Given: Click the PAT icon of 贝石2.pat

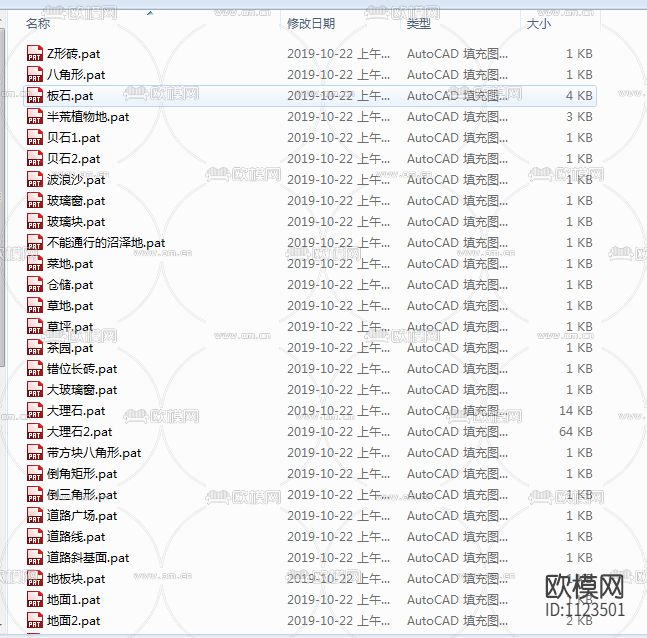Looking at the screenshot, I should tap(35, 159).
